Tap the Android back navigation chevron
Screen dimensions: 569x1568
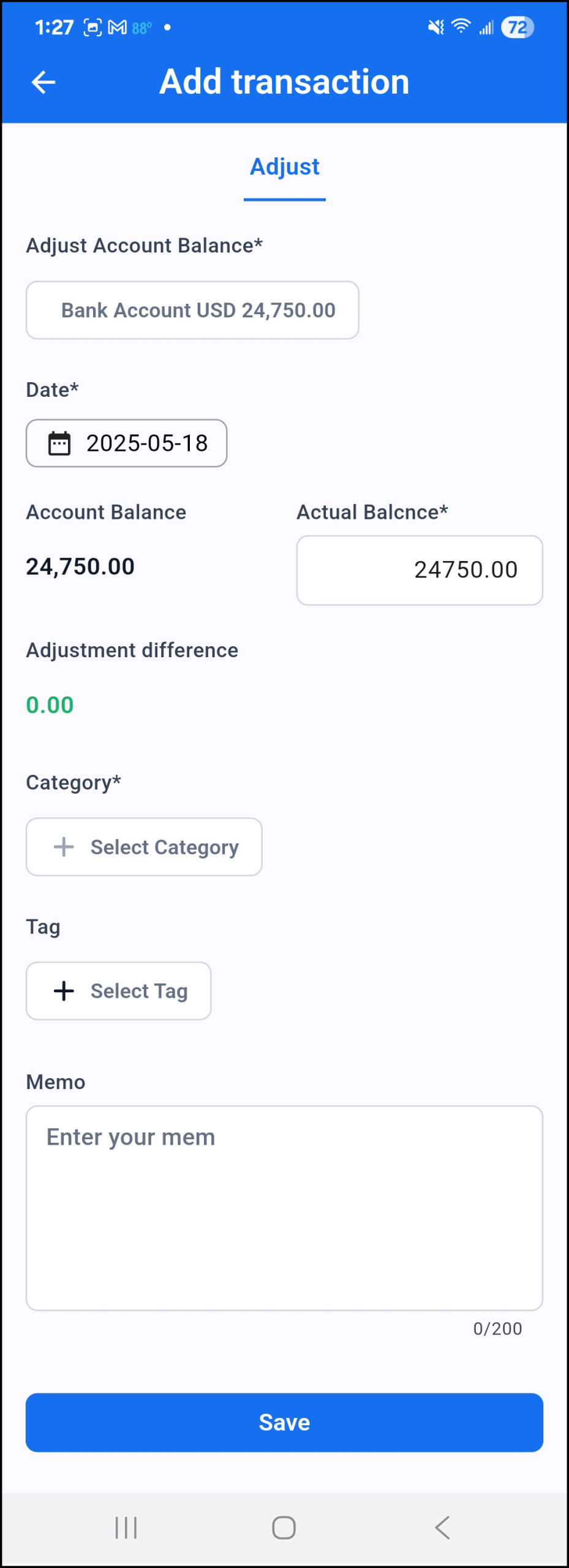442,1528
